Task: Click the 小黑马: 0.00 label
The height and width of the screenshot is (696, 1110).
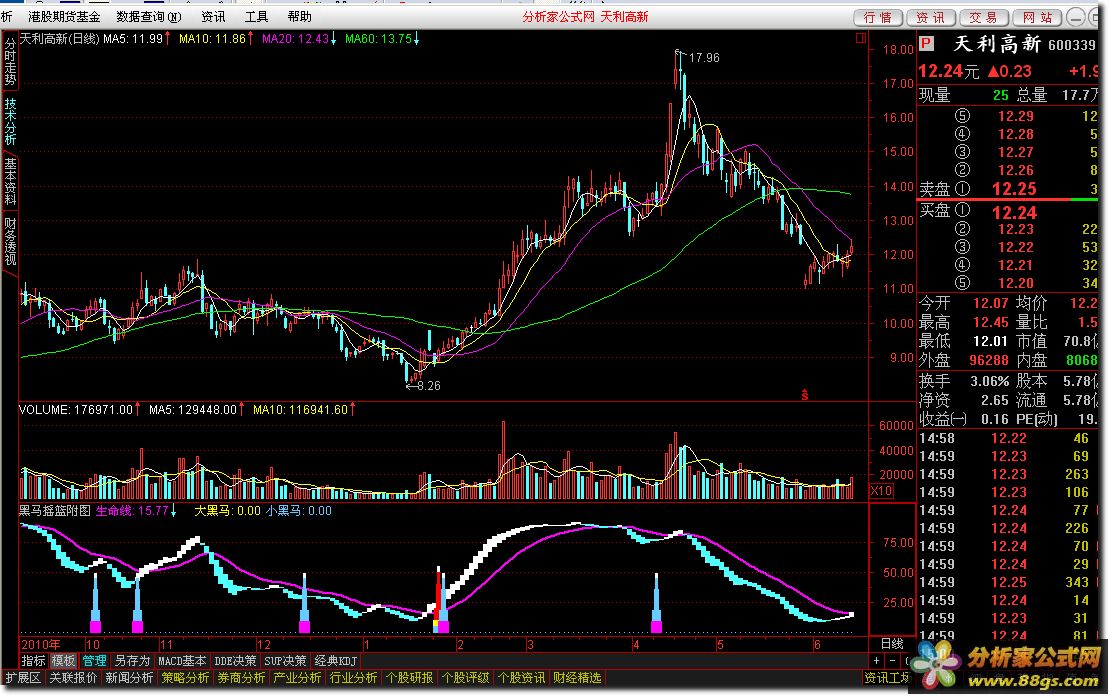Action: [x=298, y=510]
